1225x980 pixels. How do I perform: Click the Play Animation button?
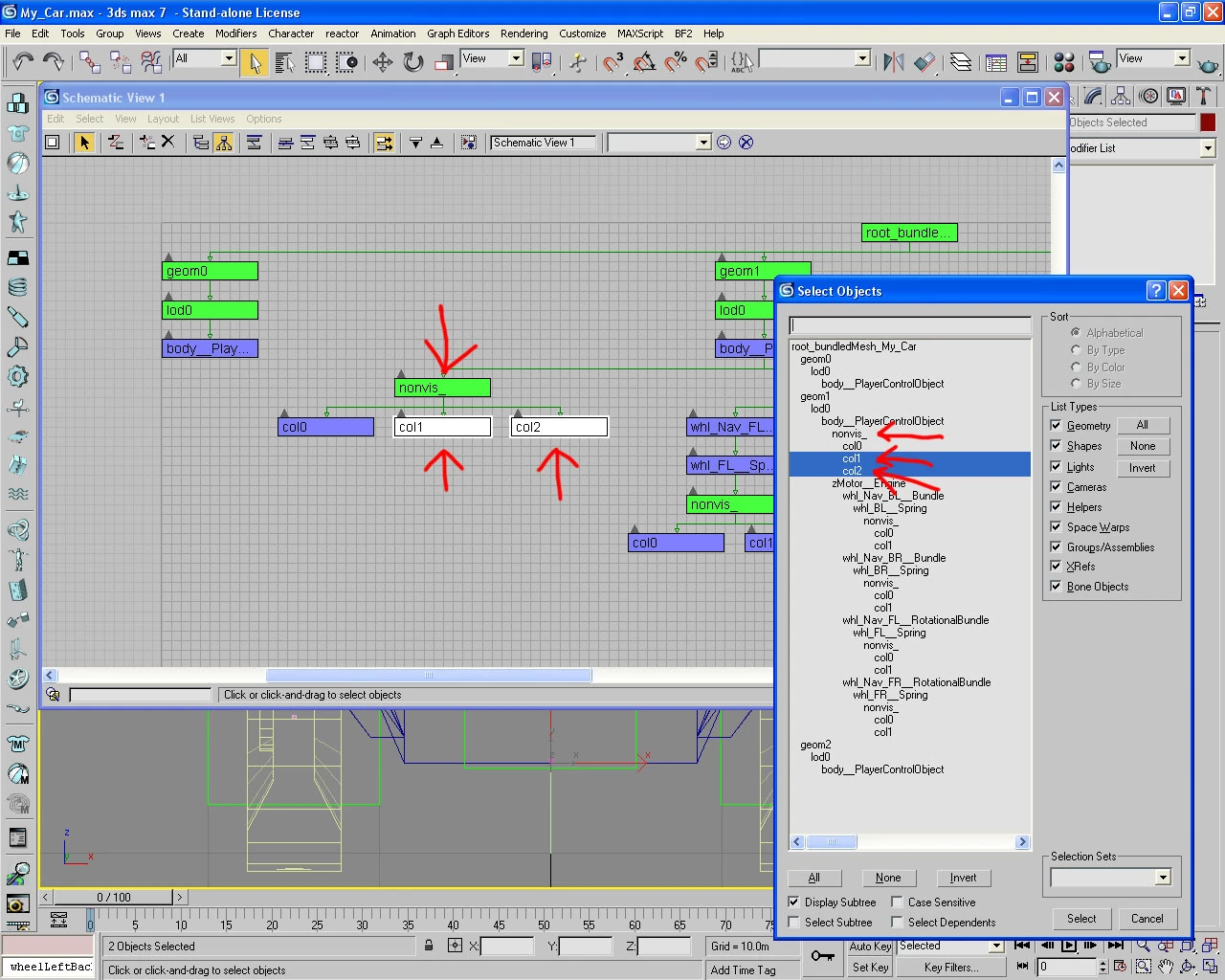[1069, 946]
